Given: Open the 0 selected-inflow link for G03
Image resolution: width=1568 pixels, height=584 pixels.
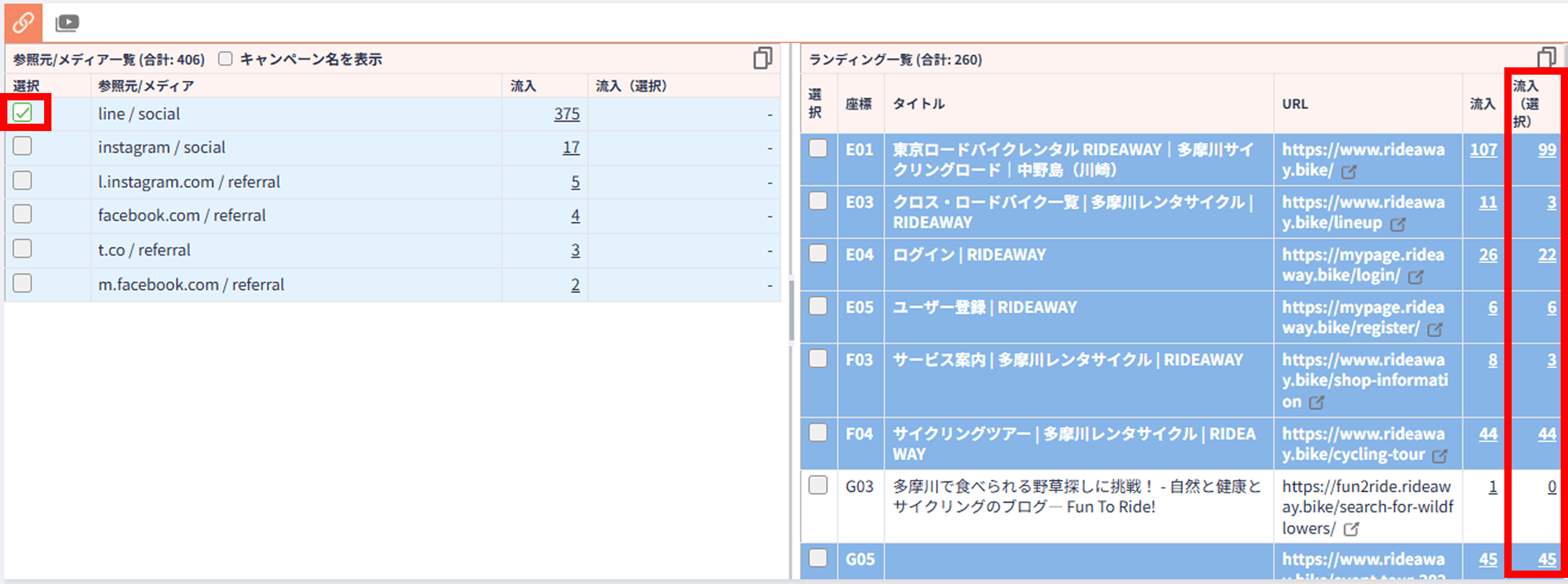Looking at the screenshot, I should point(1552,487).
